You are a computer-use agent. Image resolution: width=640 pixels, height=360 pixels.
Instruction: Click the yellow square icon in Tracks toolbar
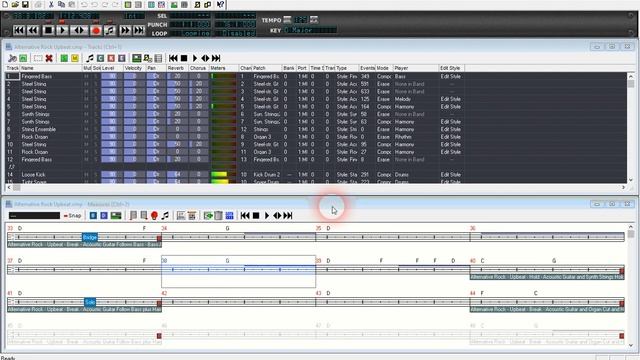click(x=75, y=58)
